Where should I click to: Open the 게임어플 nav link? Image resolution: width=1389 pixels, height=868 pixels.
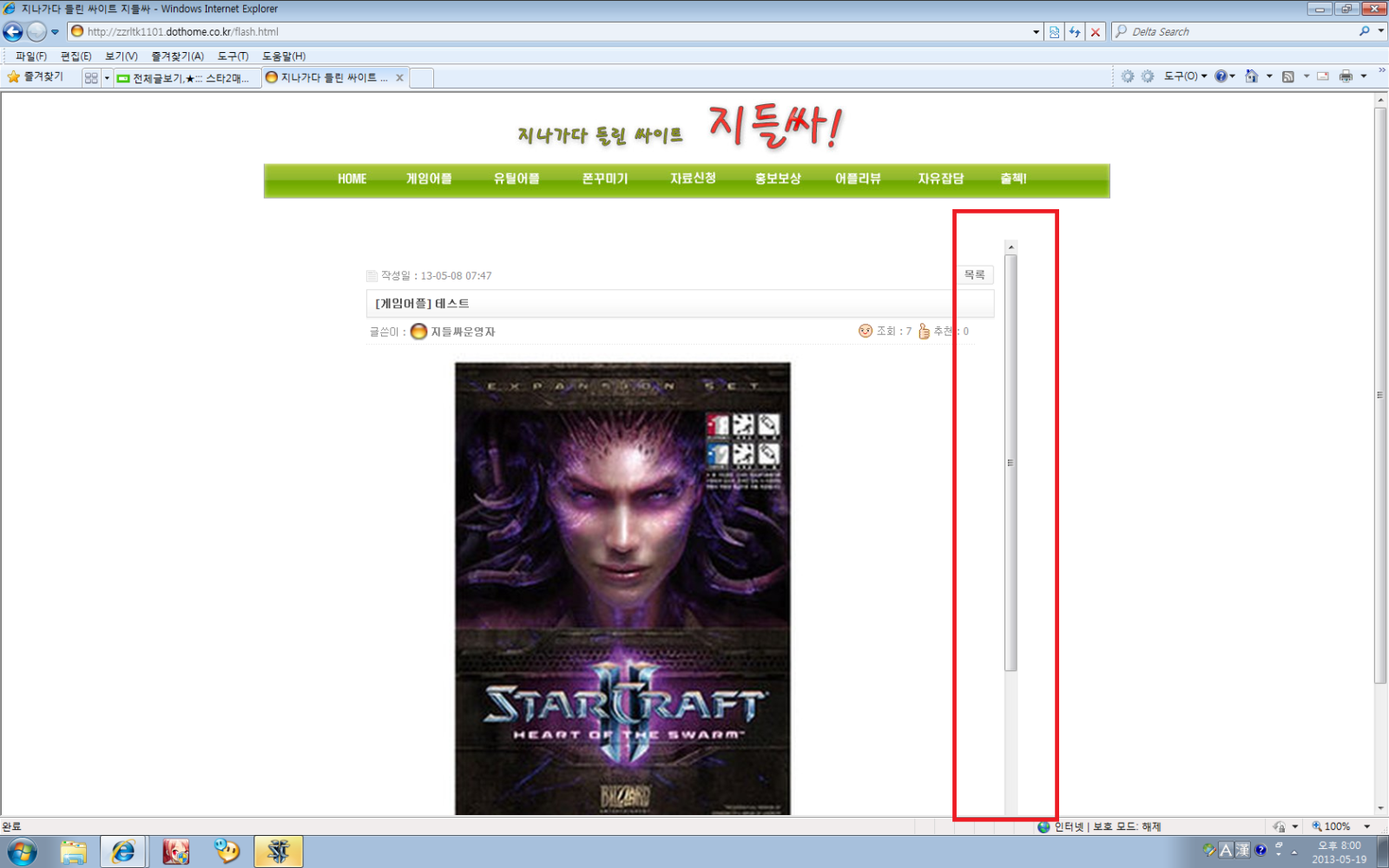429,179
